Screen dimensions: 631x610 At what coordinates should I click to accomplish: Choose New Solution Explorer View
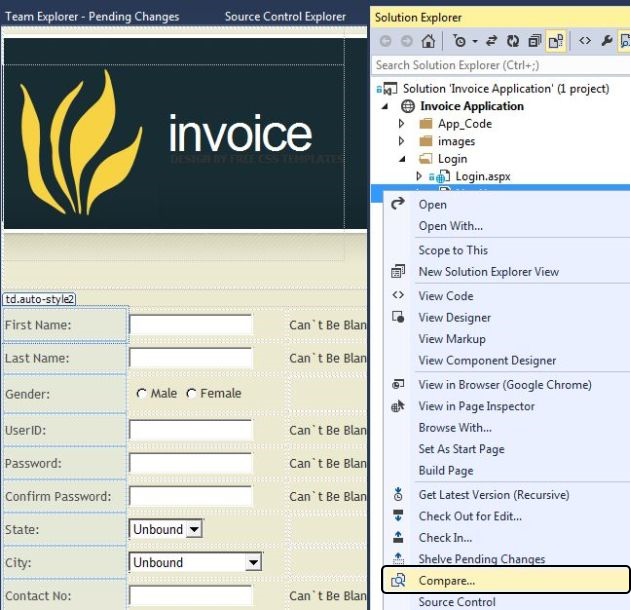coord(489,272)
